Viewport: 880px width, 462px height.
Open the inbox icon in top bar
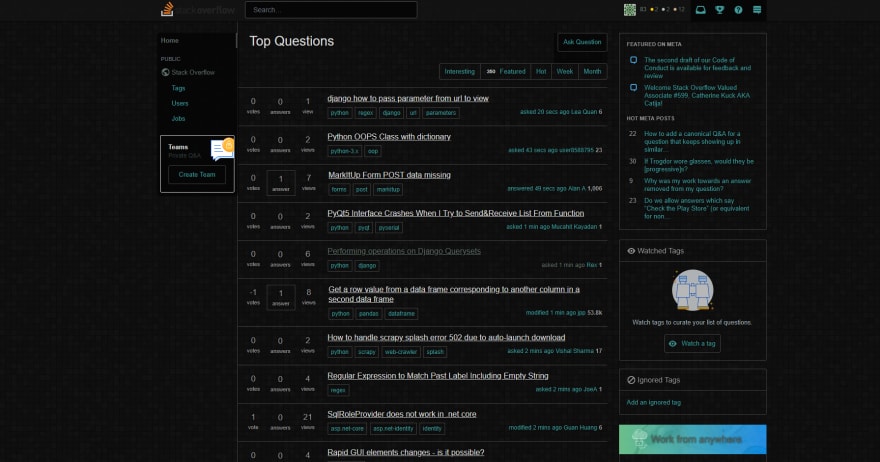coord(700,10)
